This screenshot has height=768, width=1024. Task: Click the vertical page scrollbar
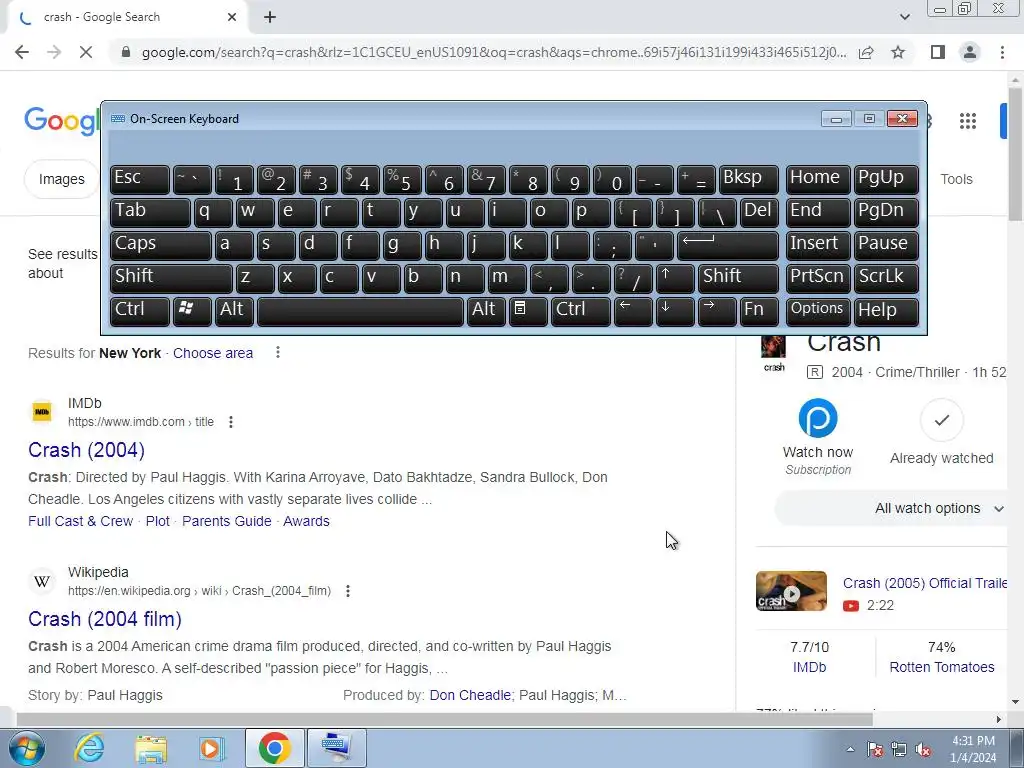point(1015,153)
